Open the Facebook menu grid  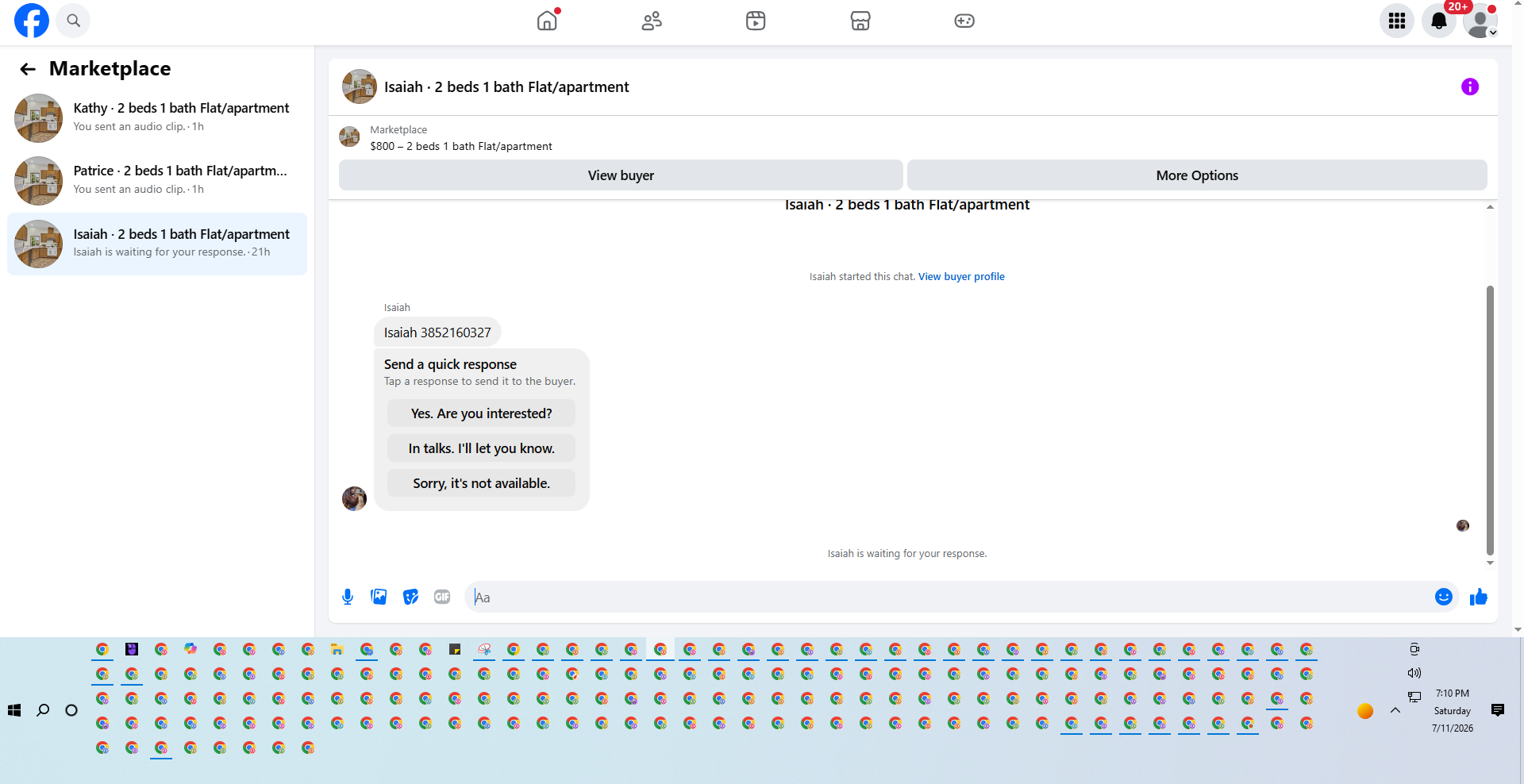(1397, 21)
